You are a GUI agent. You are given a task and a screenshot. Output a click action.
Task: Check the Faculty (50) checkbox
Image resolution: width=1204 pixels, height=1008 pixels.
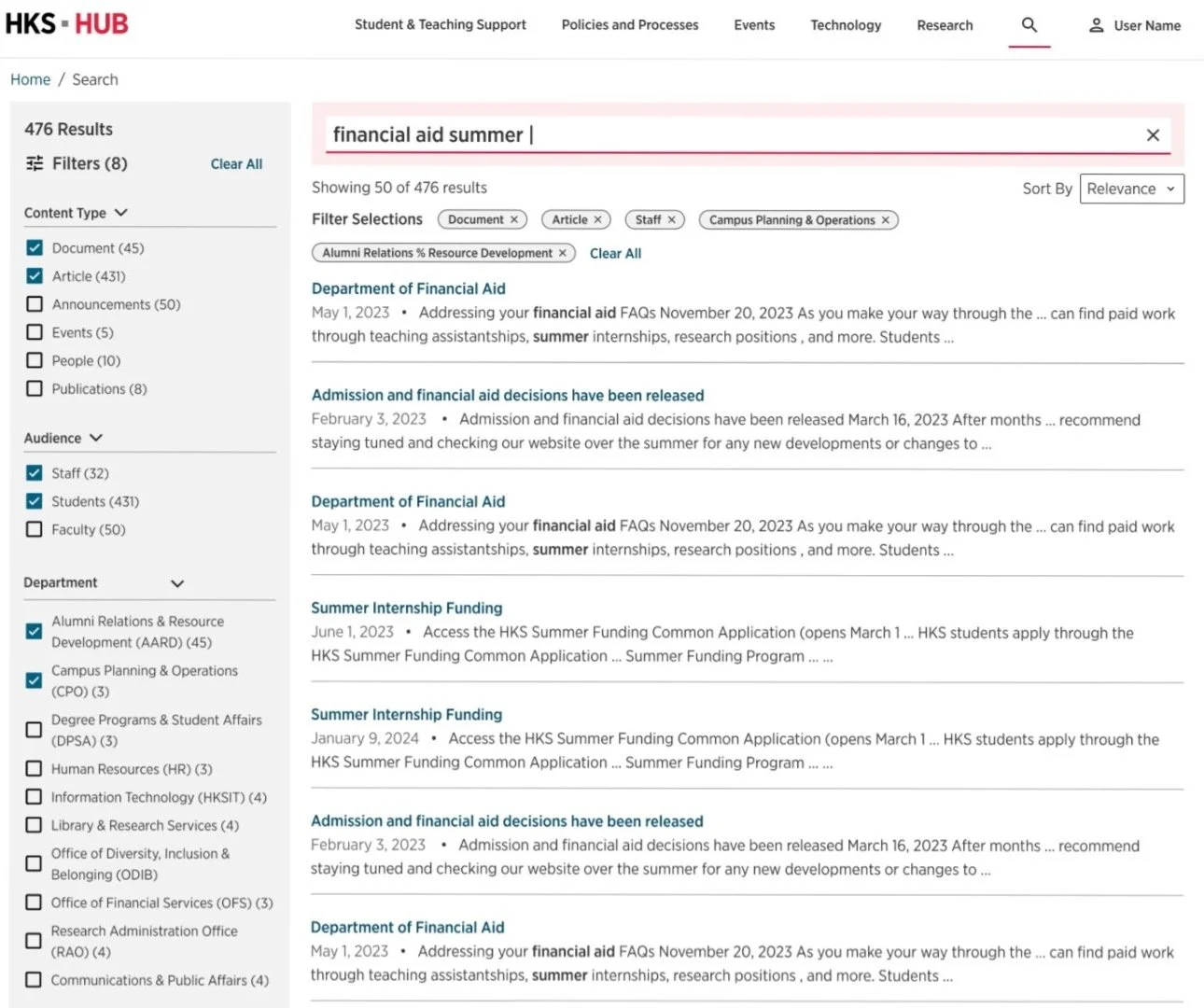point(35,529)
